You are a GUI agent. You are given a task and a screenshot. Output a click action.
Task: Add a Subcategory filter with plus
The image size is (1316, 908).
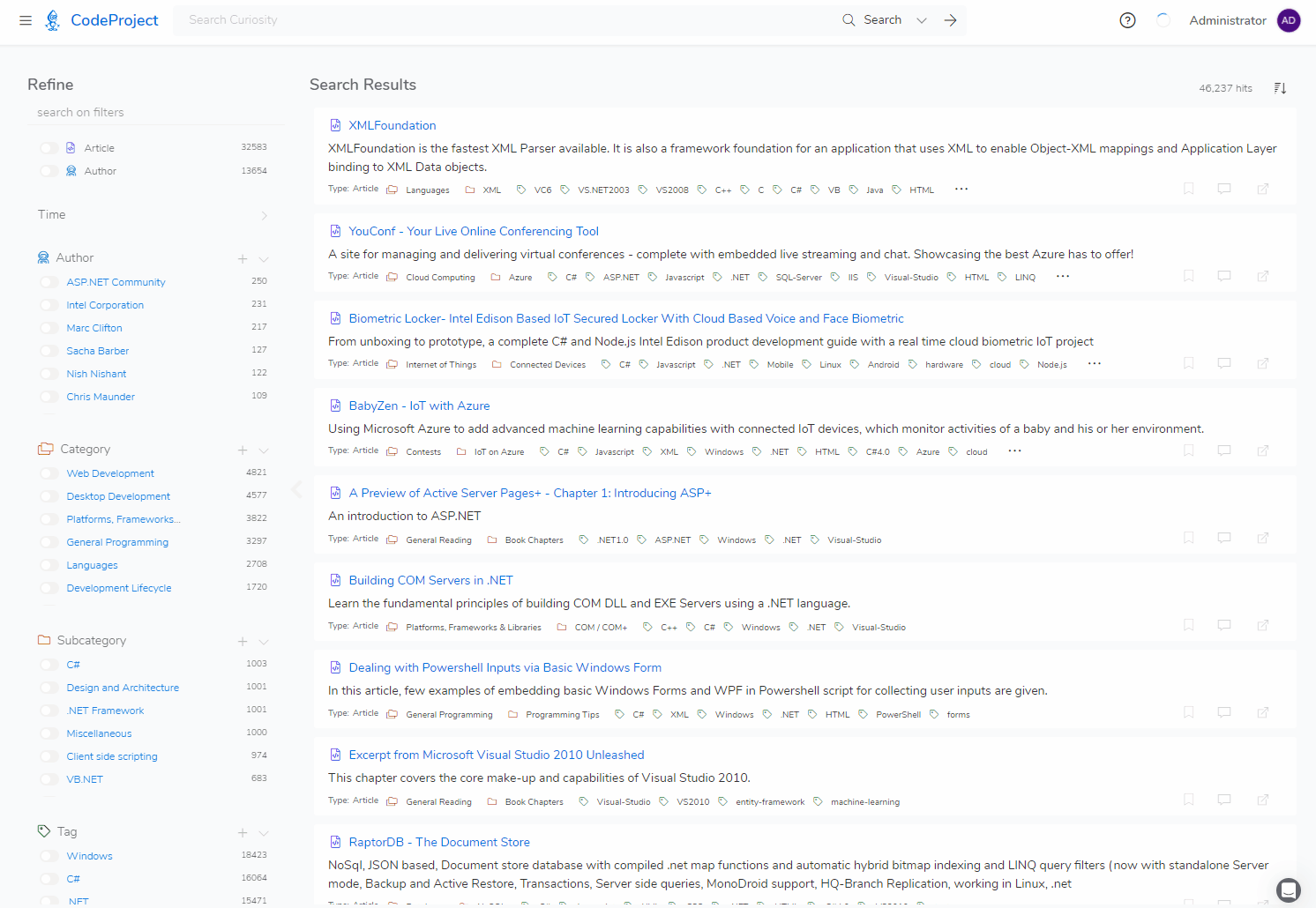click(243, 641)
